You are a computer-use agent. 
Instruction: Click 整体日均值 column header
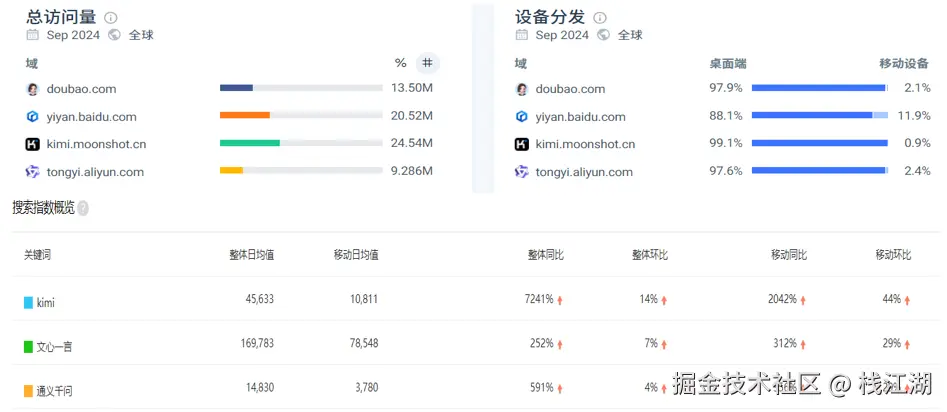pyautogui.click(x=252, y=255)
